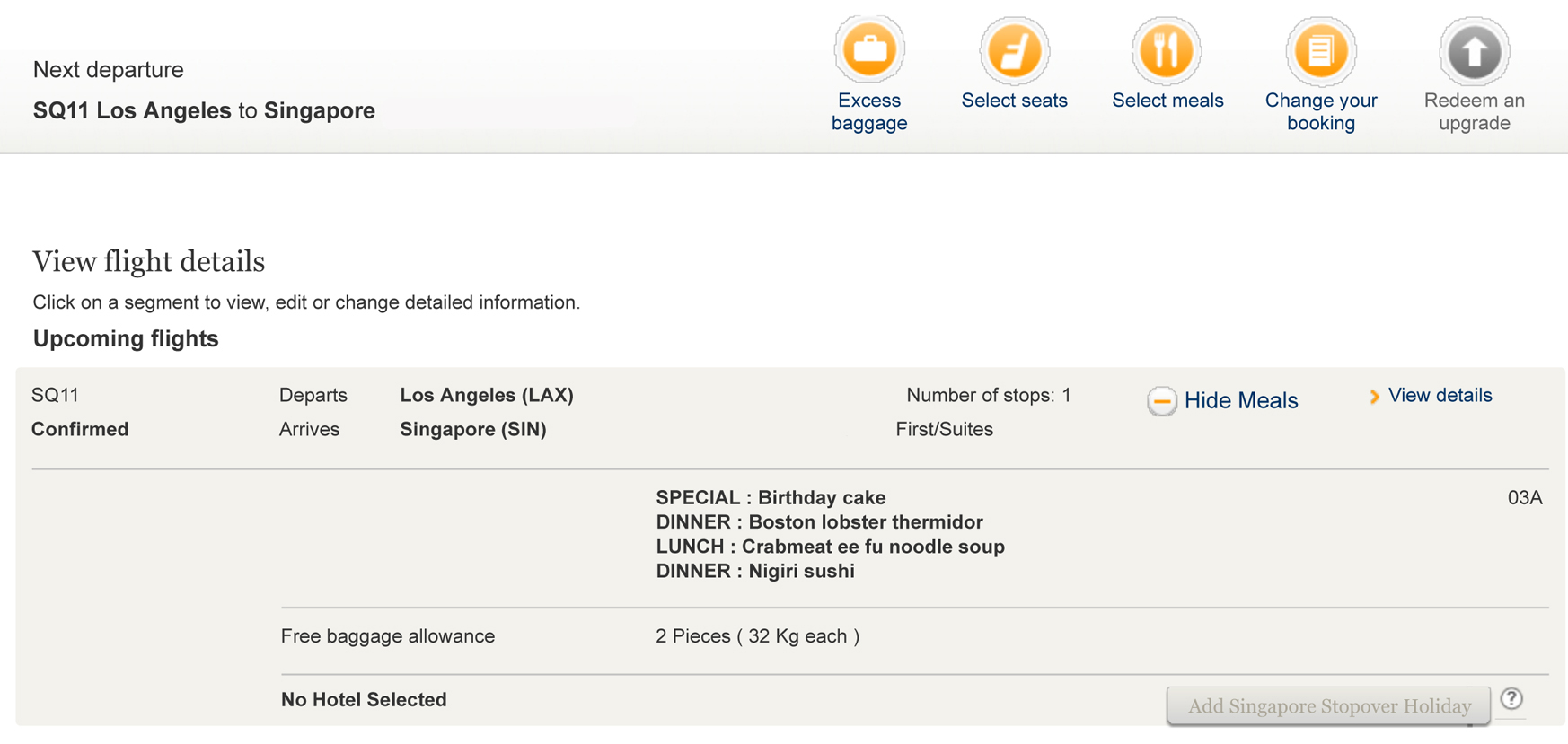Click the No Hotel Selected text
The width and height of the screenshot is (1568, 744).
pyautogui.click(x=364, y=699)
